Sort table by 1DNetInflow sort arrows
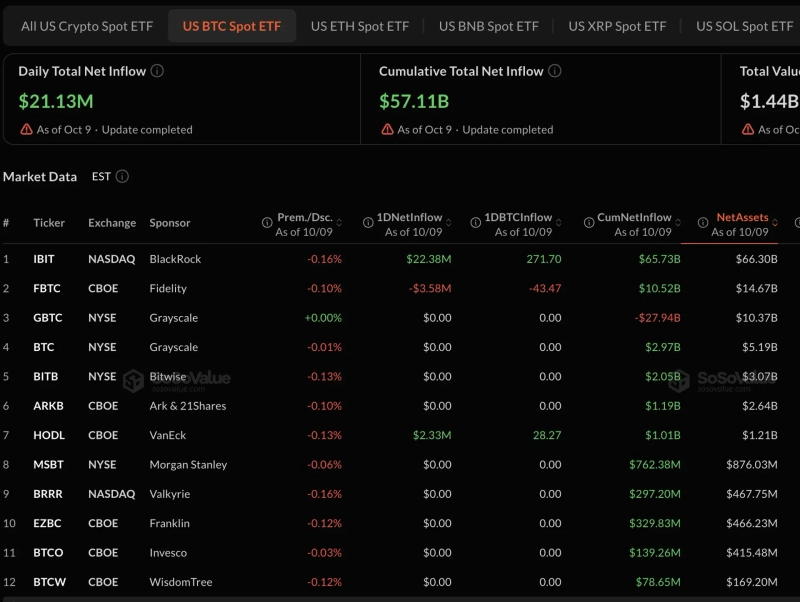This screenshot has width=800, height=602. [x=448, y=223]
